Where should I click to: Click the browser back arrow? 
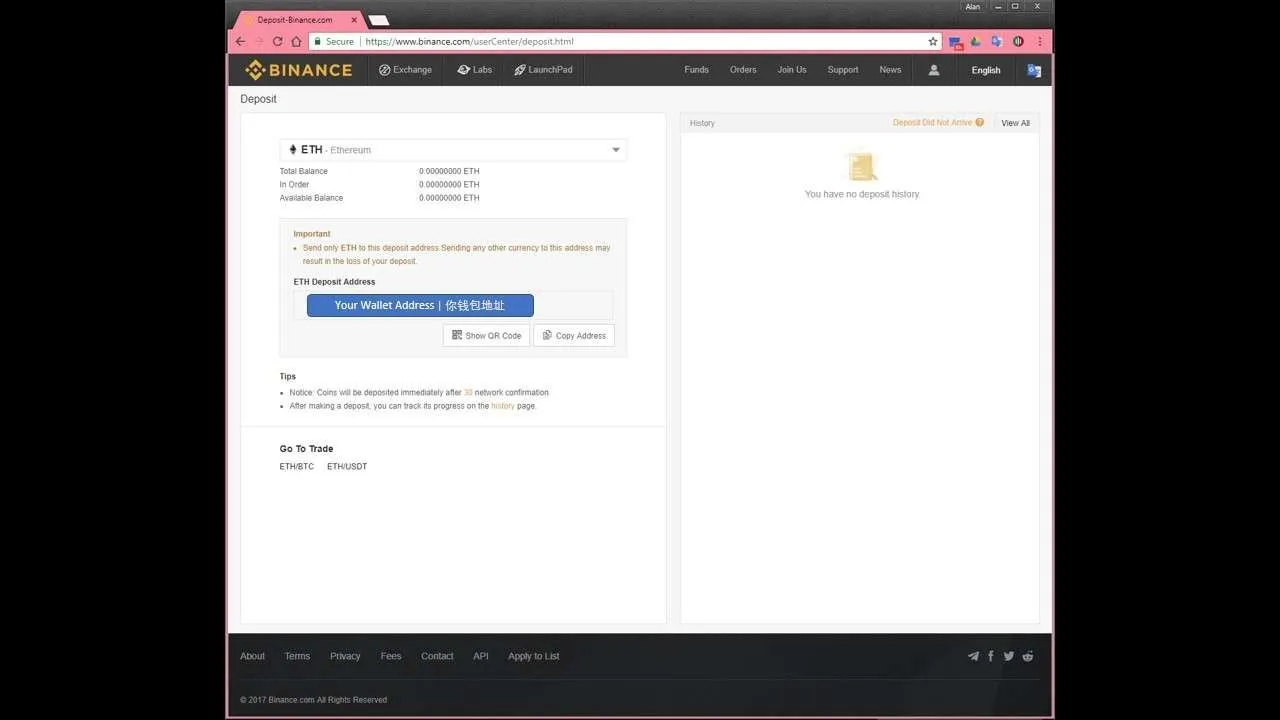240,42
